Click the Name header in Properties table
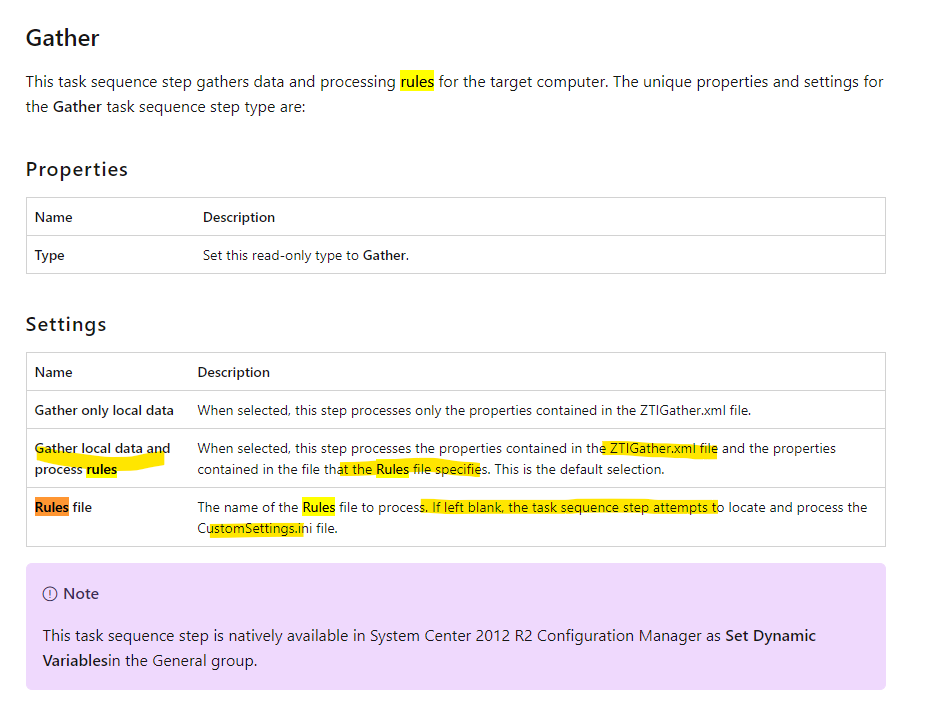 coord(53,217)
